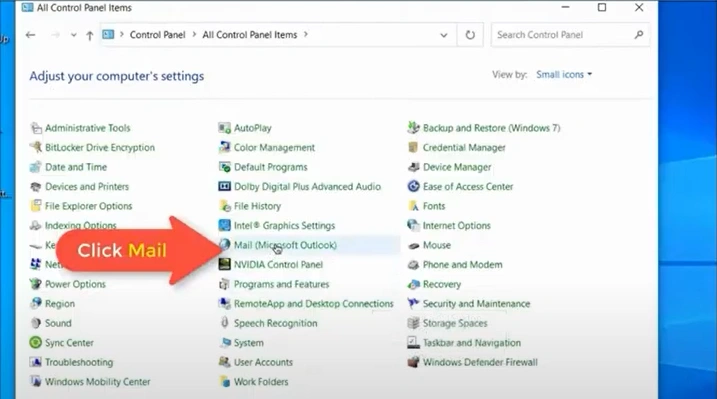Click the Speech Recognition microphone icon
Viewport: 717px width, 399px height.
point(225,323)
